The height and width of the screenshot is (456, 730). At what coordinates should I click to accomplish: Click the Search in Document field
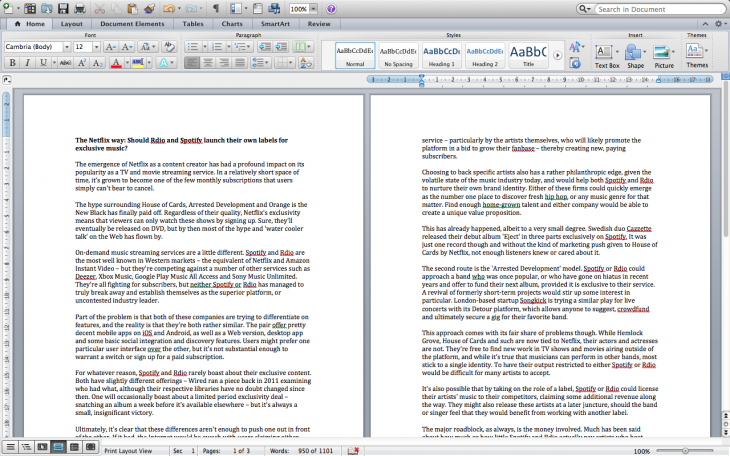[659, 9]
